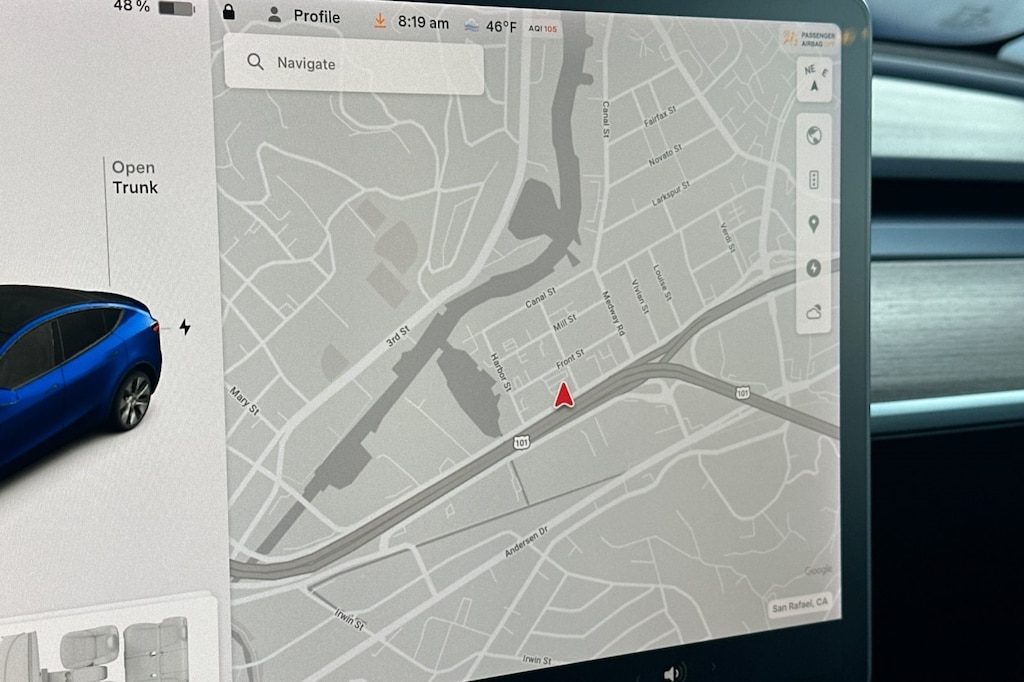The width and height of the screenshot is (1024, 682).
Task: Tap the red vehicle location arrow
Action: [x=564, y=396]
